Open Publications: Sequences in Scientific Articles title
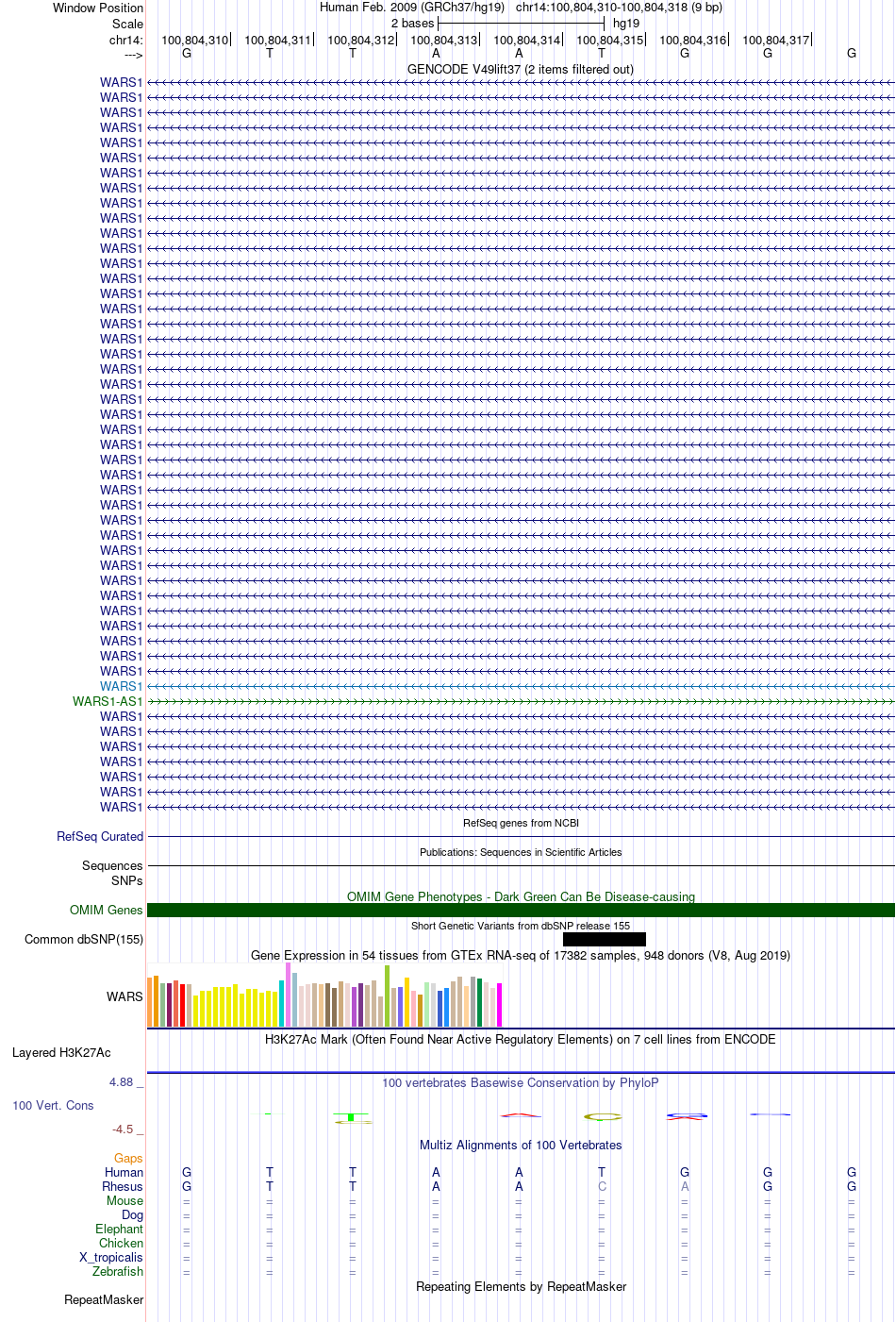This screenshot has width=896, height=1322. click(521, 852)
